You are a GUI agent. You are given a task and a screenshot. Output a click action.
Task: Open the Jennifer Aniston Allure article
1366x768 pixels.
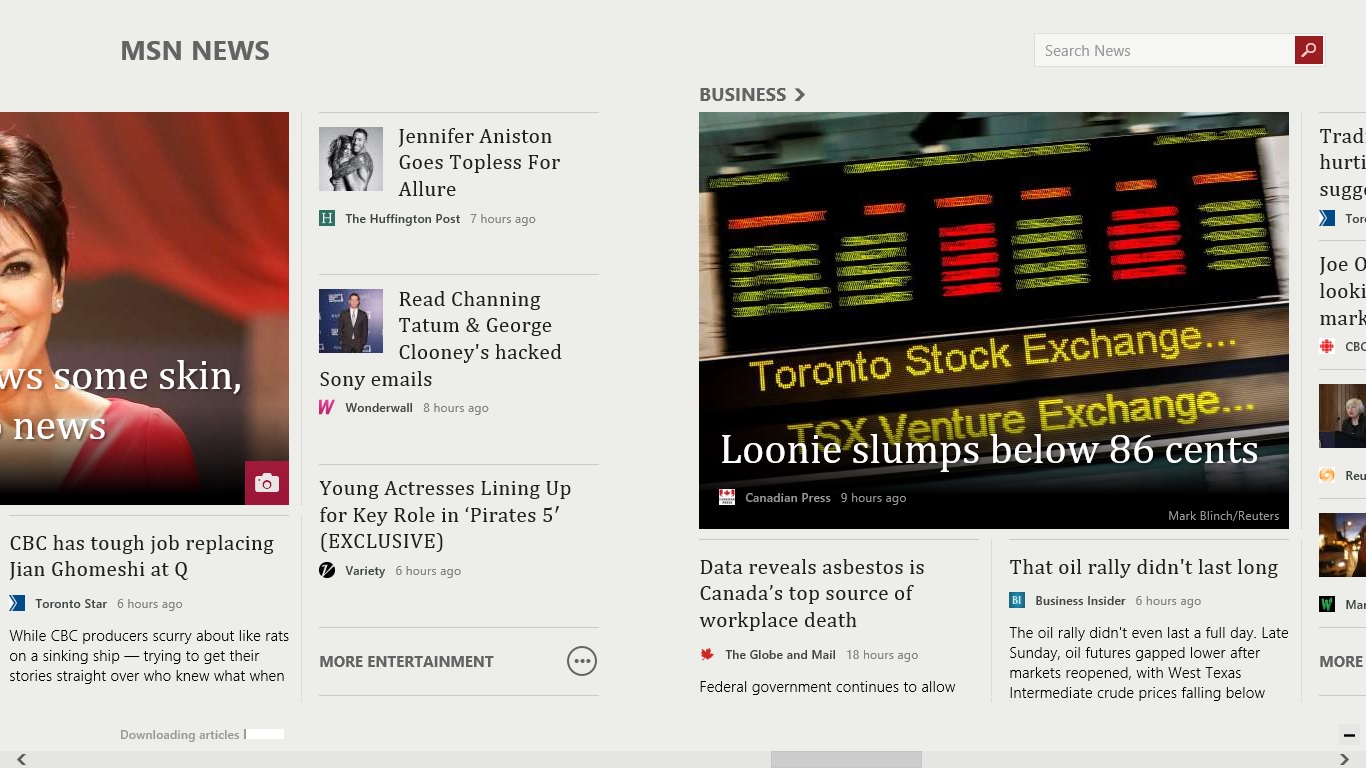pyautogui.click(x=479, y=162)
